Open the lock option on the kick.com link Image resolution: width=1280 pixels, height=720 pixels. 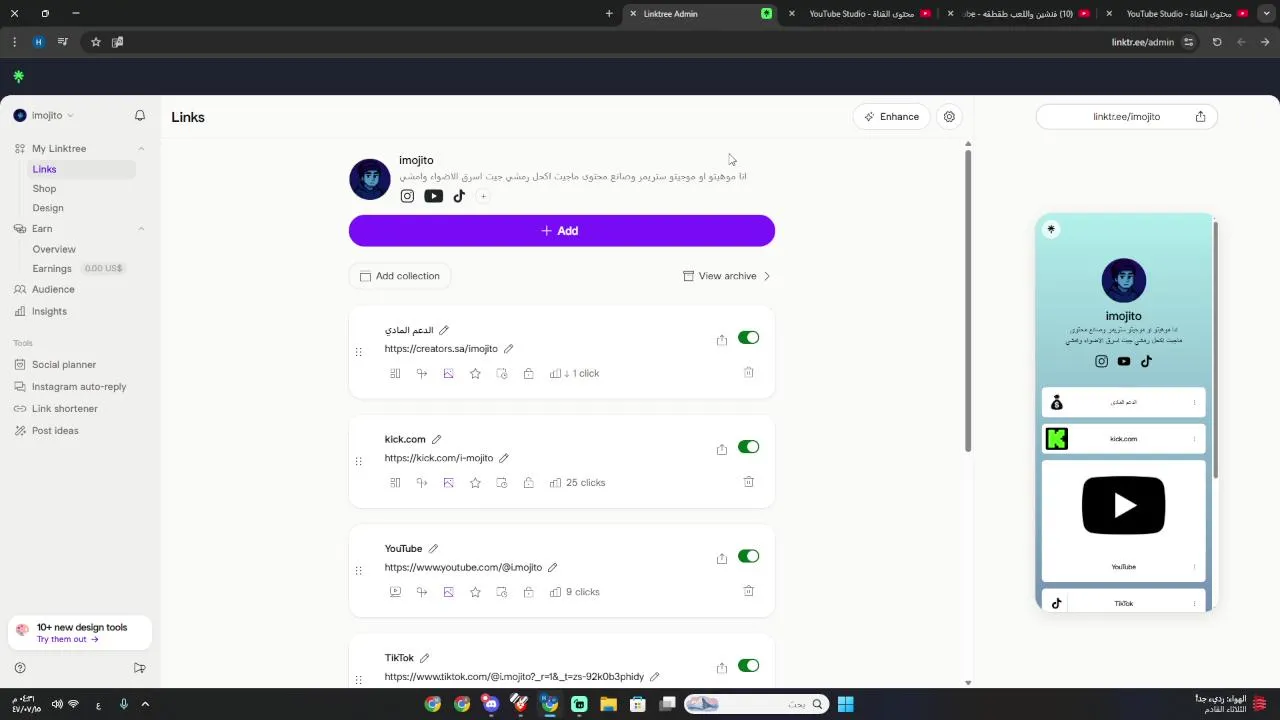tap(528, 483)
